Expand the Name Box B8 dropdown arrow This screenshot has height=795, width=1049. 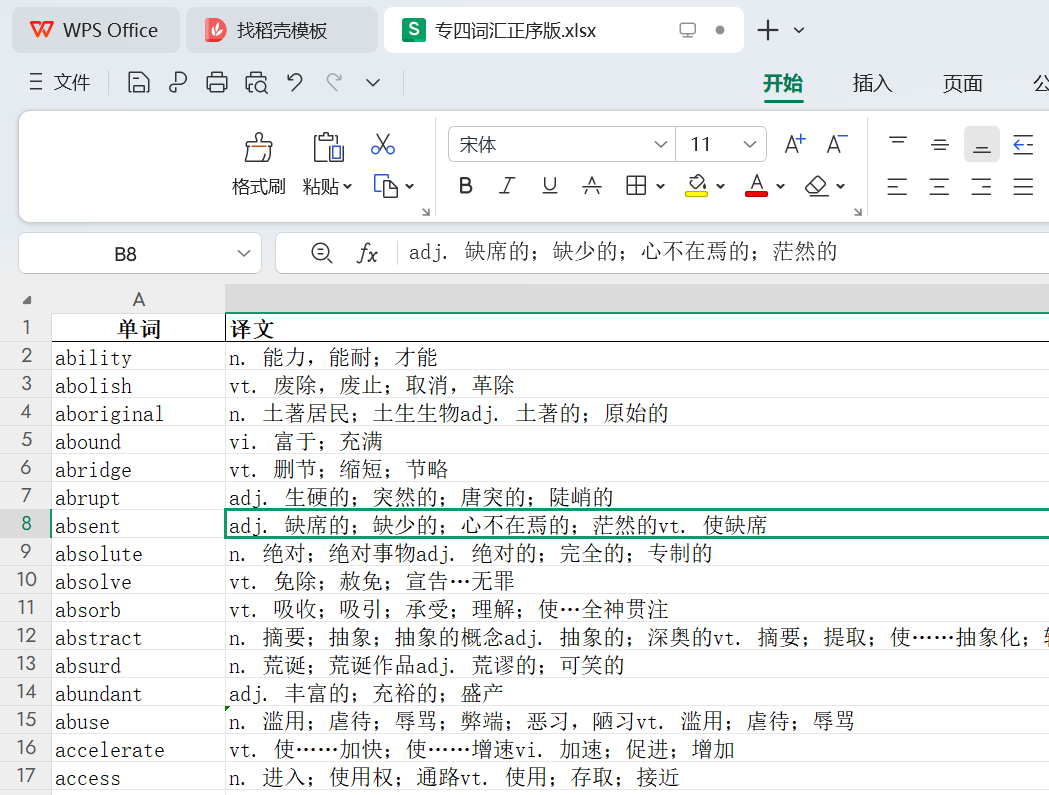coord(244,254)
